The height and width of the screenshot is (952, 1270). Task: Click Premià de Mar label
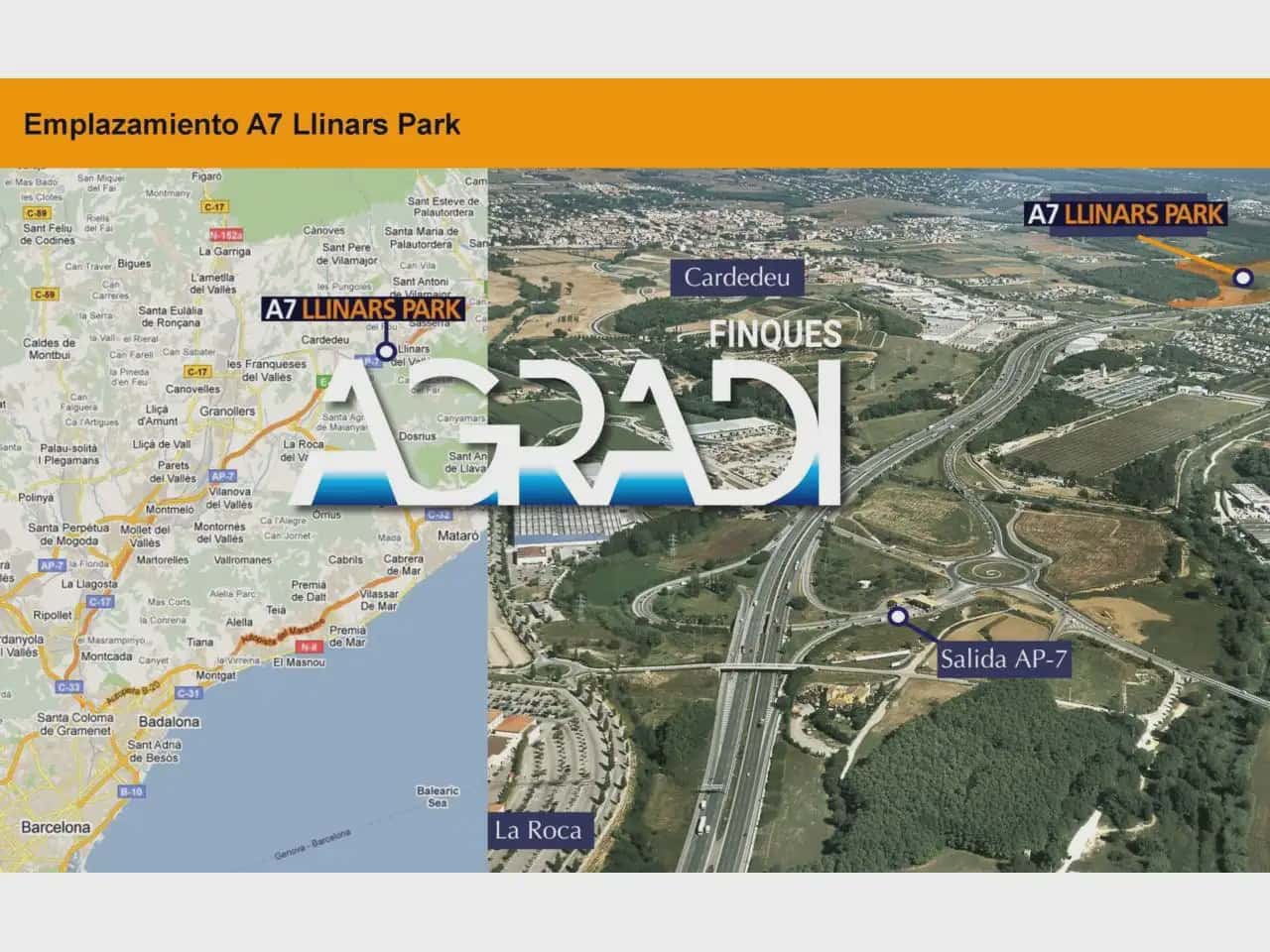347,636
